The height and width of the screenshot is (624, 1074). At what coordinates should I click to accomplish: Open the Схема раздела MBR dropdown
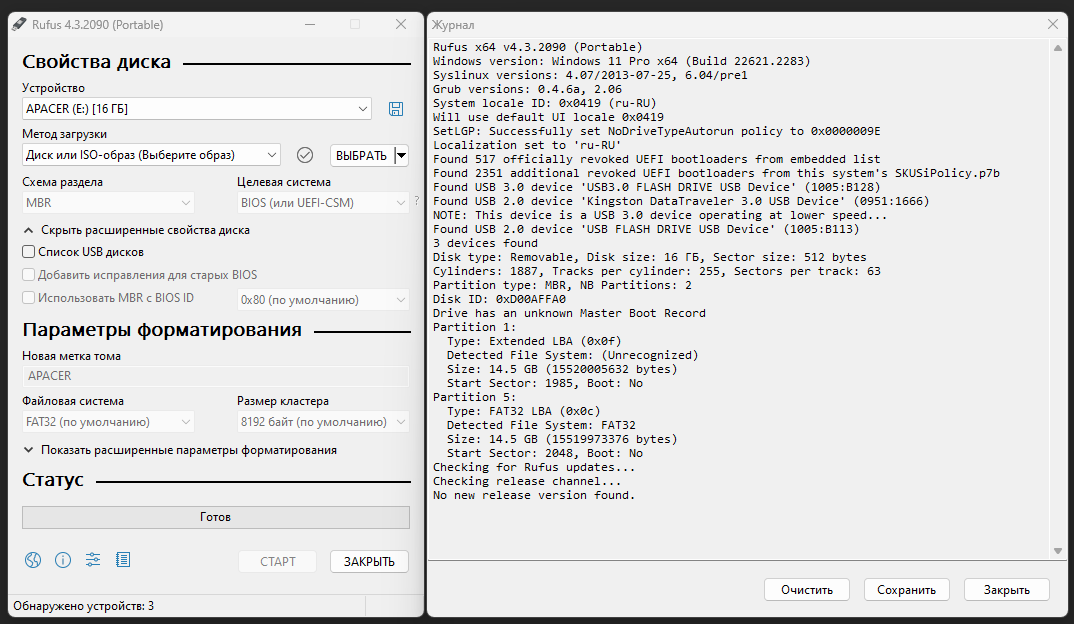coord(108,203)
